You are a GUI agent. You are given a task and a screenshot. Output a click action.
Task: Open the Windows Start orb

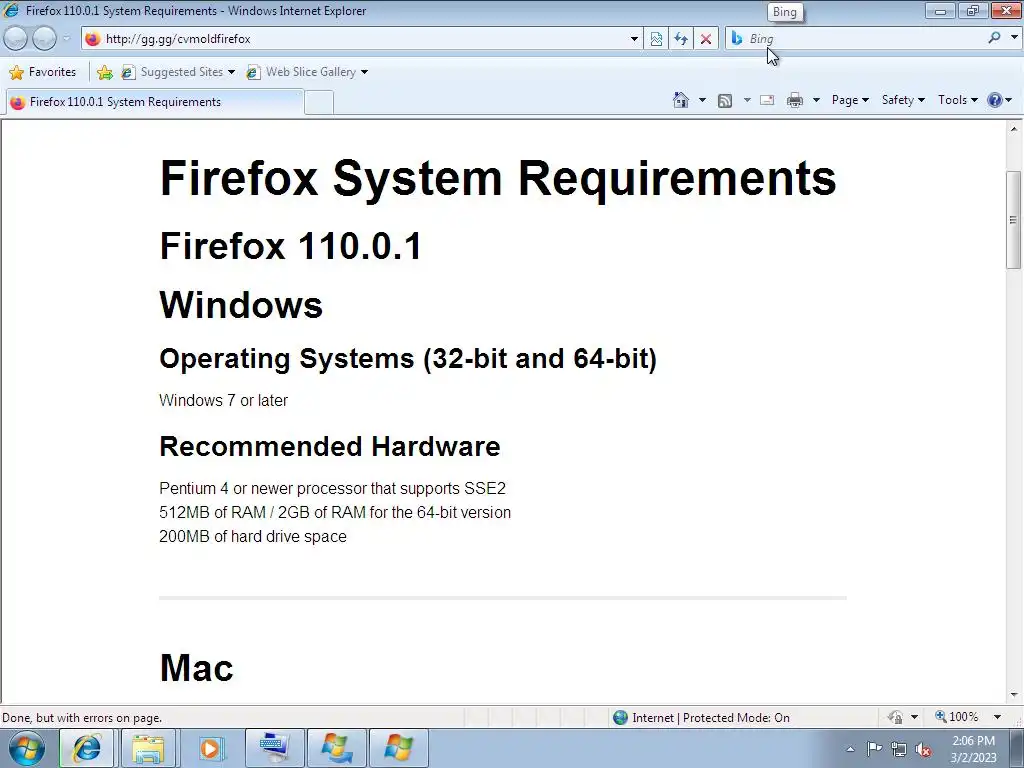coord(26,748)
